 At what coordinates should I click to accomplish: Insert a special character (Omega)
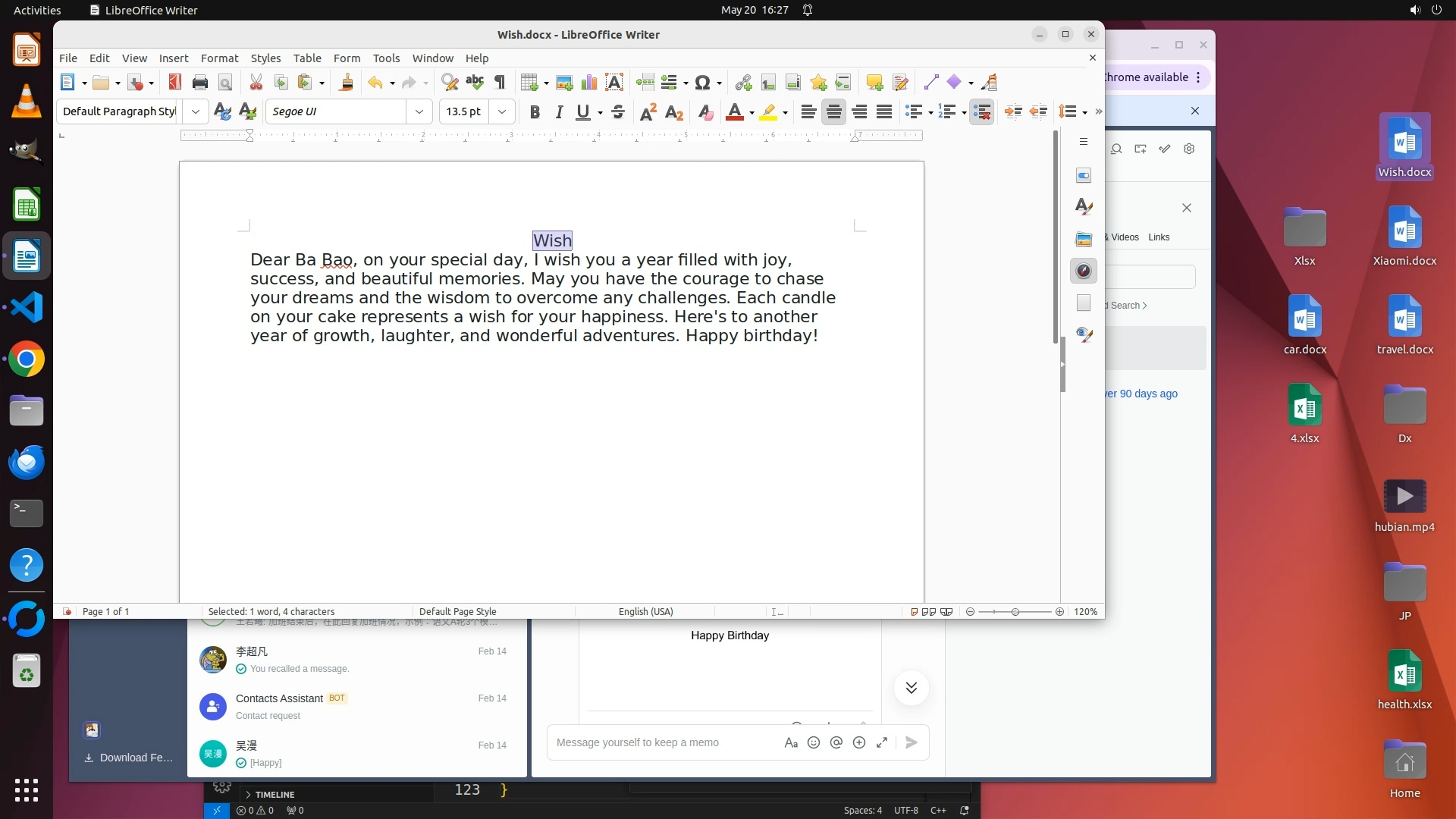(702, 82)
